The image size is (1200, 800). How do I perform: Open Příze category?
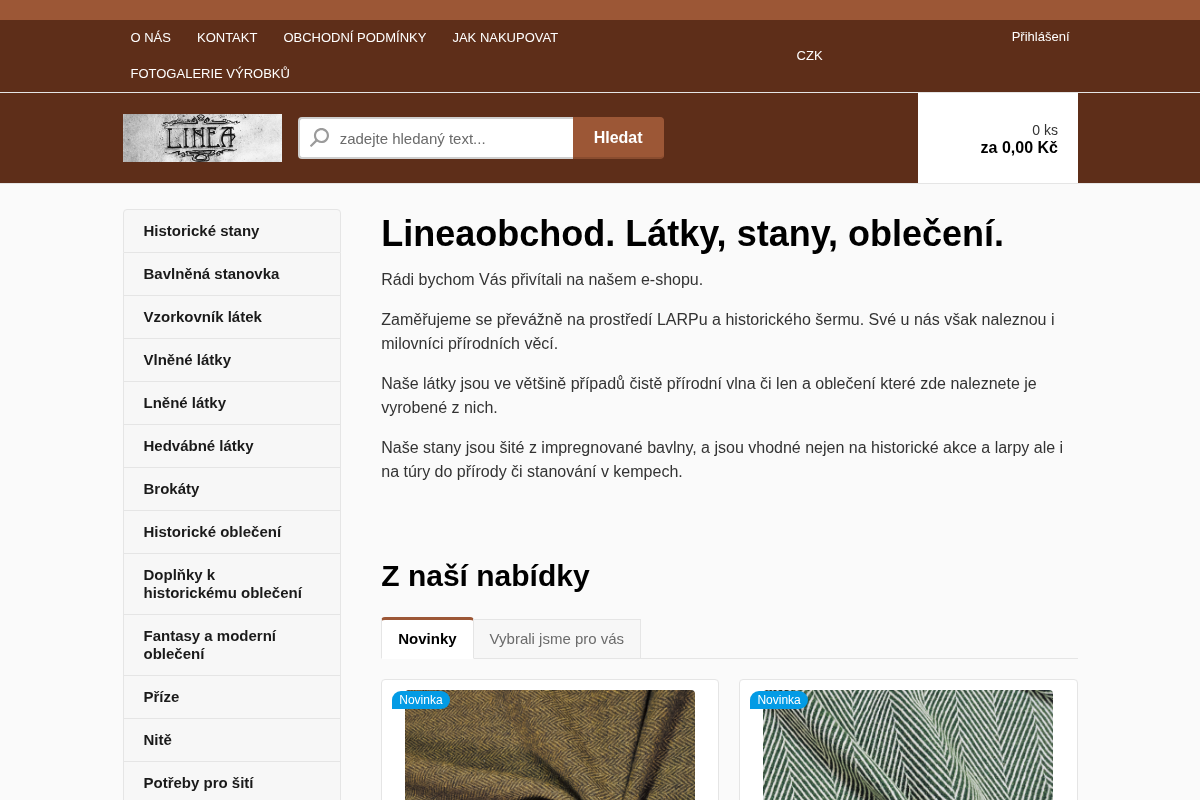pyautogui.click(x=232, y=697)
